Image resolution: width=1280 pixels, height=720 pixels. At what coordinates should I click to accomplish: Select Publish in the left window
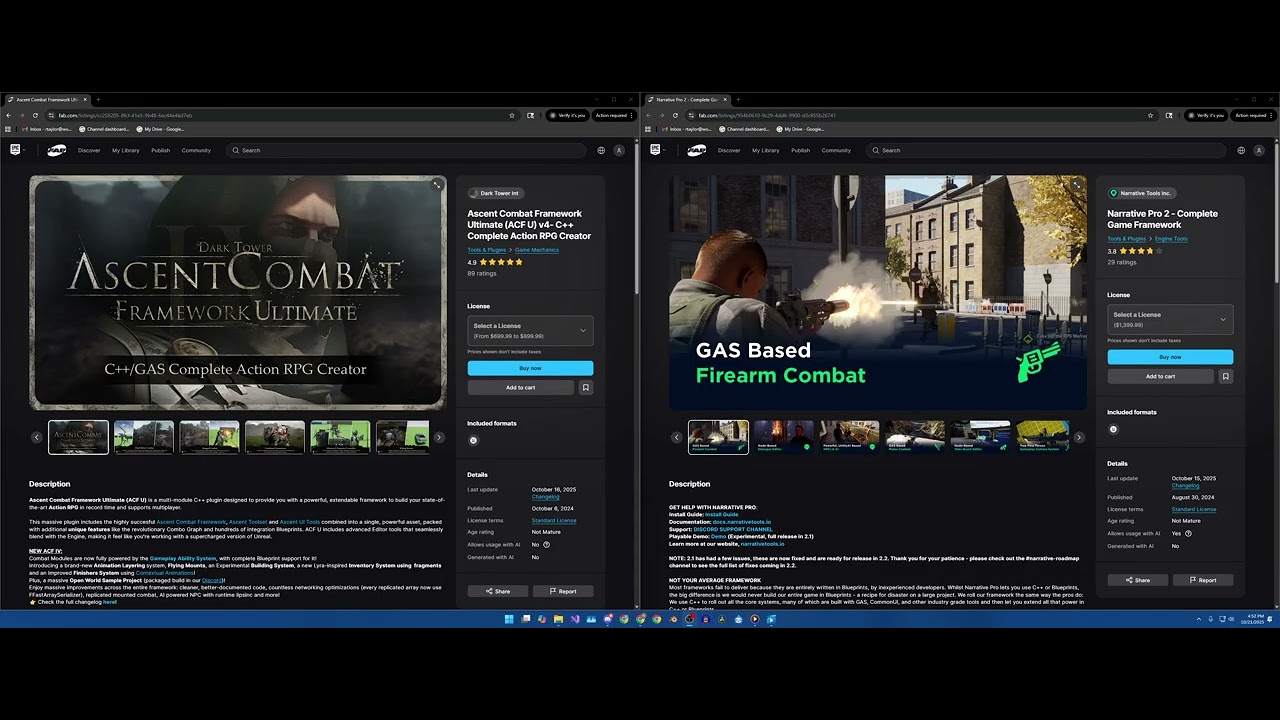[x=160, y=150]
